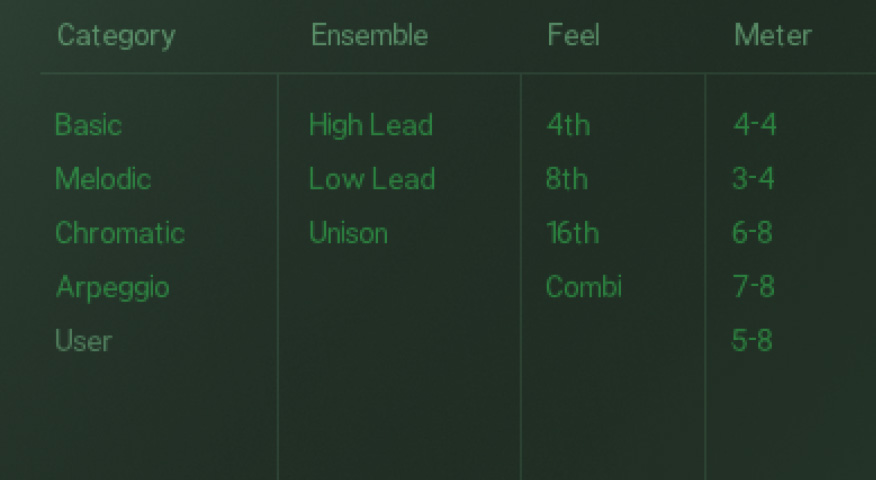876x480 pixels.
Task: Filter by High Lead ensemble
Action: (370, 126)
